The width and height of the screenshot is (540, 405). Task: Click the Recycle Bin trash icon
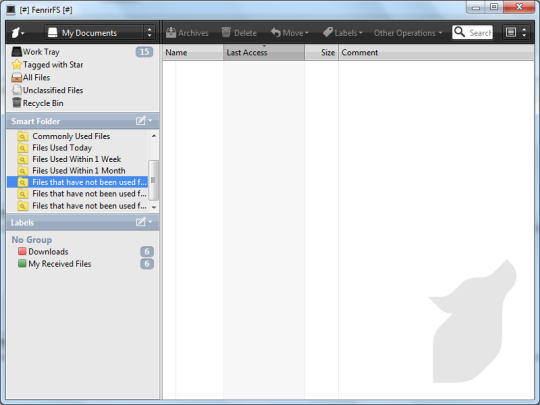16,102
